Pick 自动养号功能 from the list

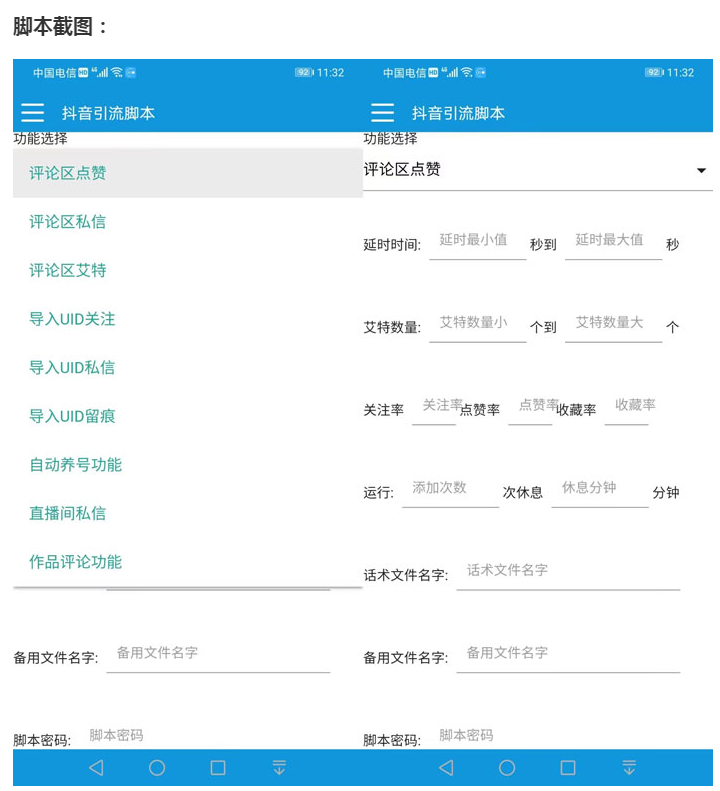(75, 465)
